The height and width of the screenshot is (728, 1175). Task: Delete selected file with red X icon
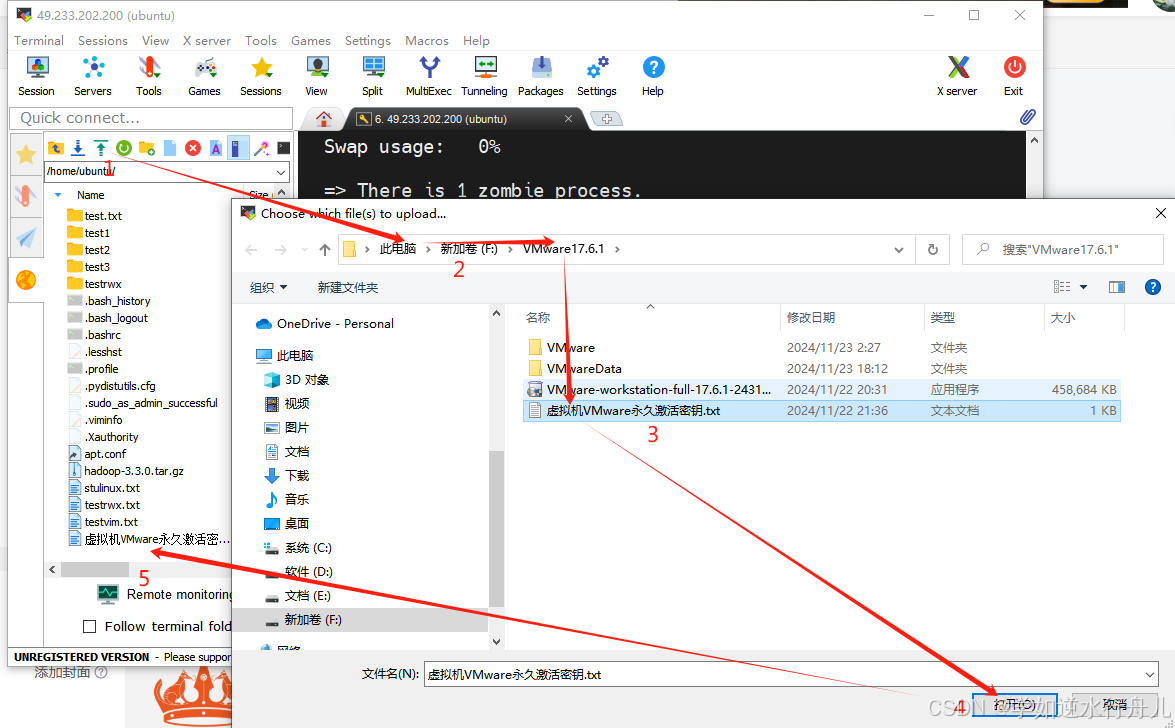[193, 148]
